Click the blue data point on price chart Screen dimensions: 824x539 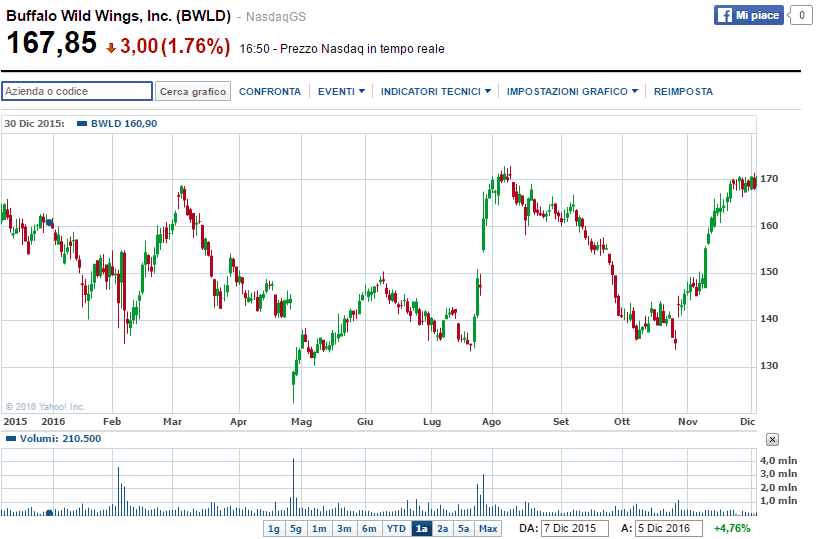click(x=49, y=223)
